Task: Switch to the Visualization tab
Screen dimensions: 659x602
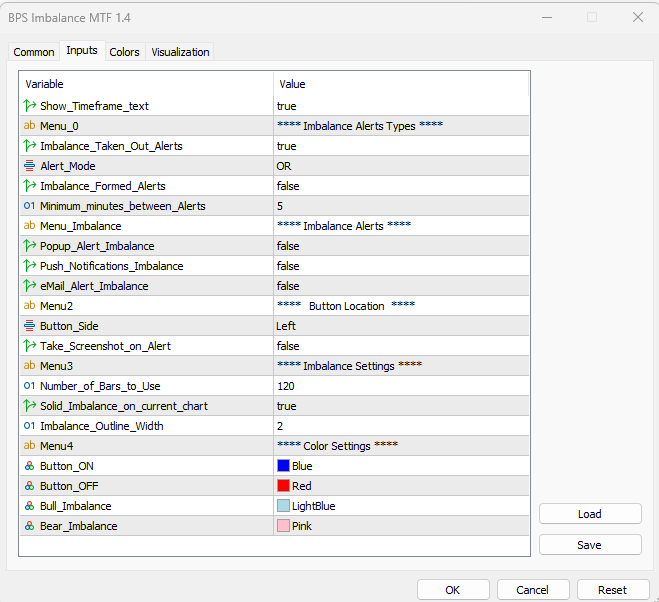Action: [180, 52]
